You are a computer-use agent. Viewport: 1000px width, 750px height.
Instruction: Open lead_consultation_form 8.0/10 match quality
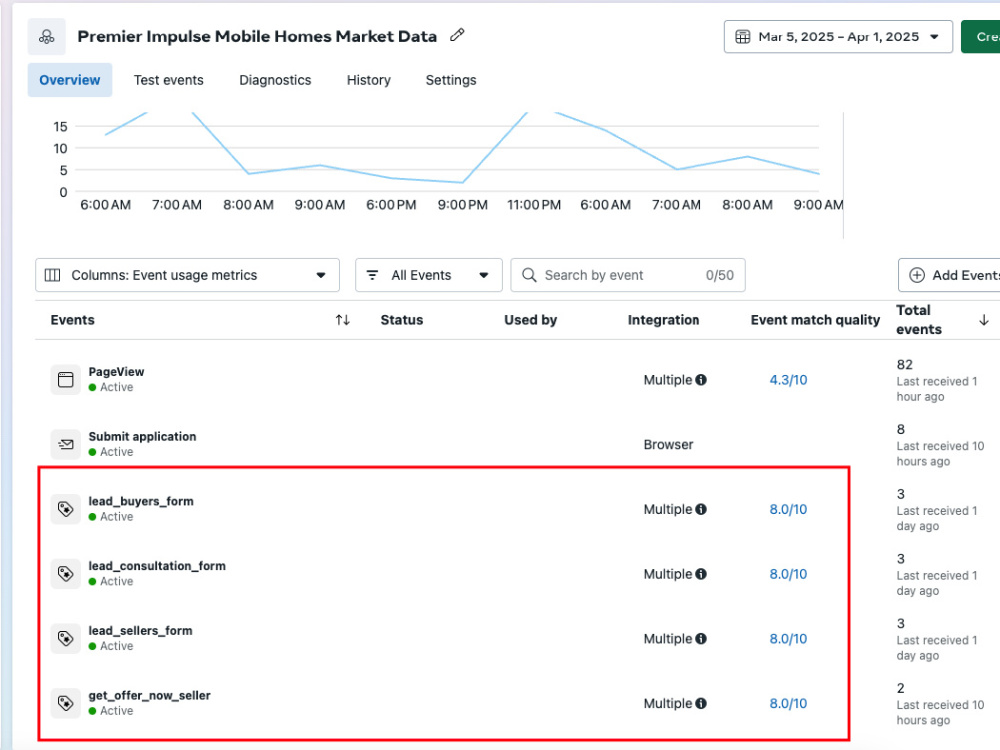click(x=788, y=574)
